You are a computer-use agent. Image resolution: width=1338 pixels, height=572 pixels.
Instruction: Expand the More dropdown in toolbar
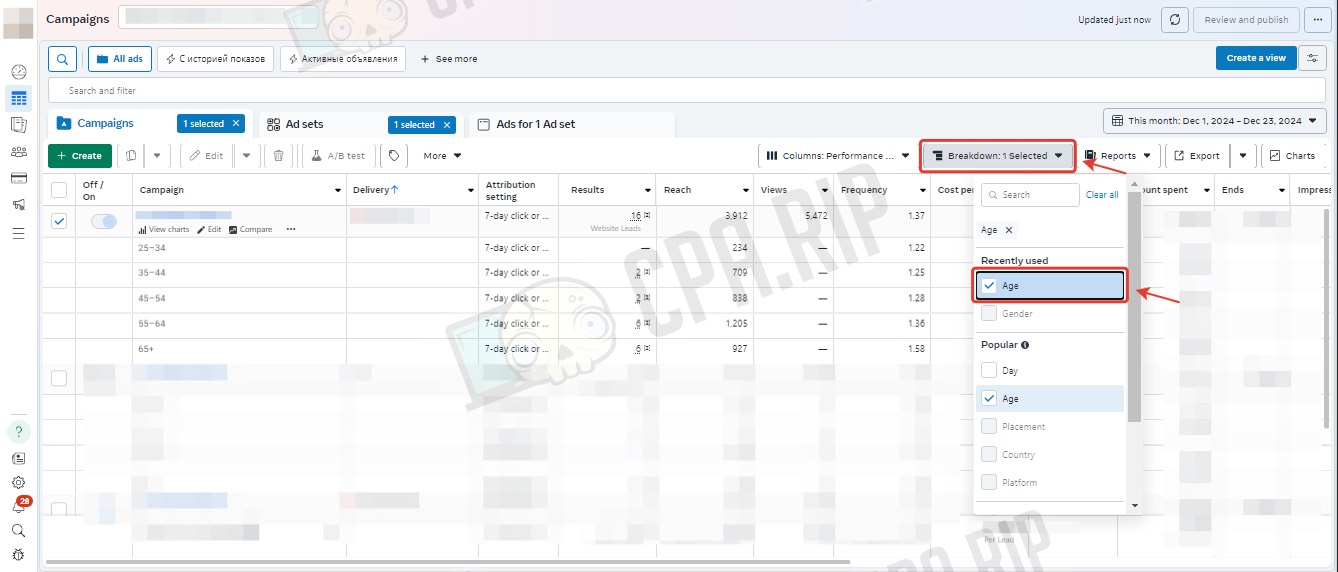[442, 156]
